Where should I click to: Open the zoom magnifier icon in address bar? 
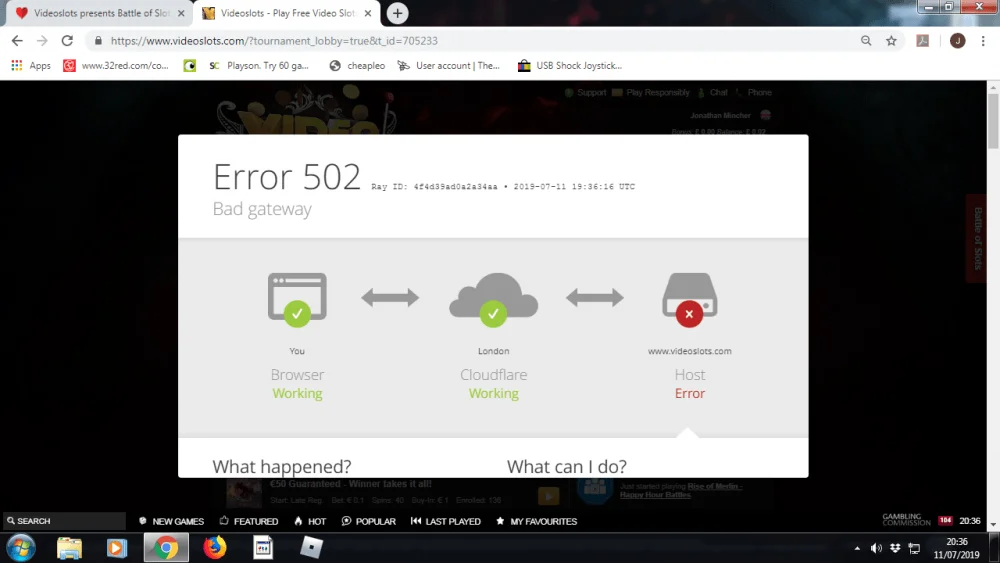(865, 41)
